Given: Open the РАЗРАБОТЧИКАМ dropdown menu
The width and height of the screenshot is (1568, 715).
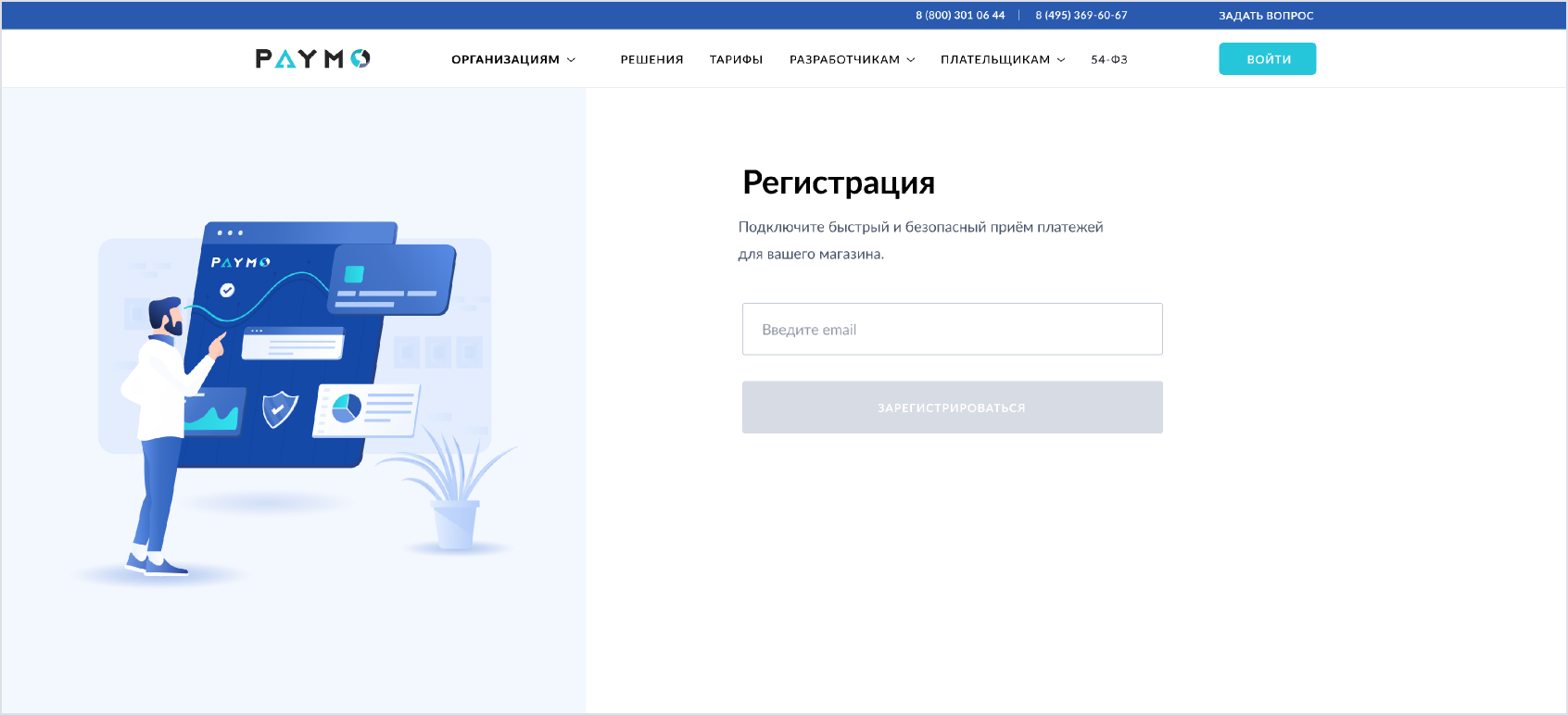Looking at the screenshot, I should click(852, 59).
